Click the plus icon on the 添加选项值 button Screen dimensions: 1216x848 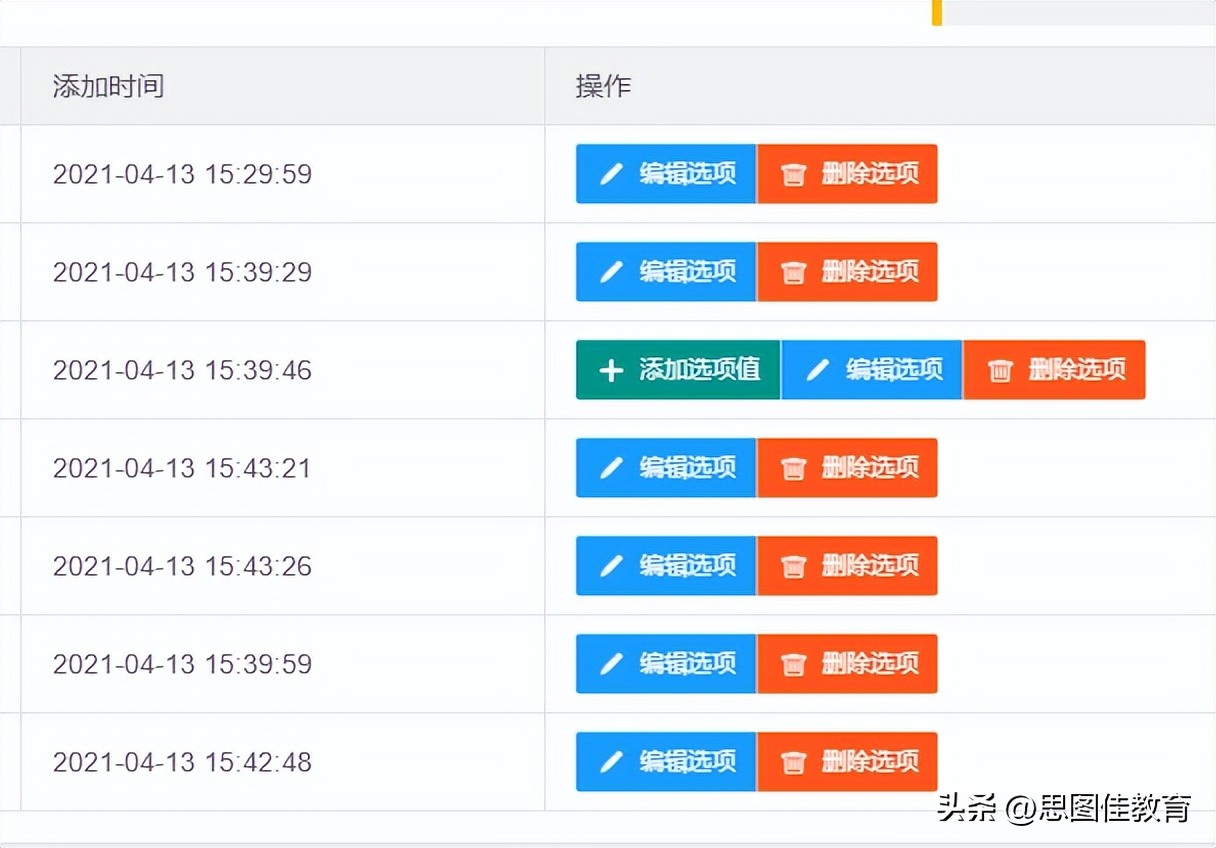point(610,369)
